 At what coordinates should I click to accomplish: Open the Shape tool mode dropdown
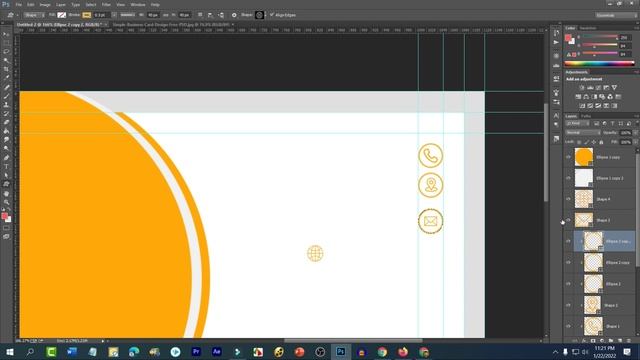[34, 15]
